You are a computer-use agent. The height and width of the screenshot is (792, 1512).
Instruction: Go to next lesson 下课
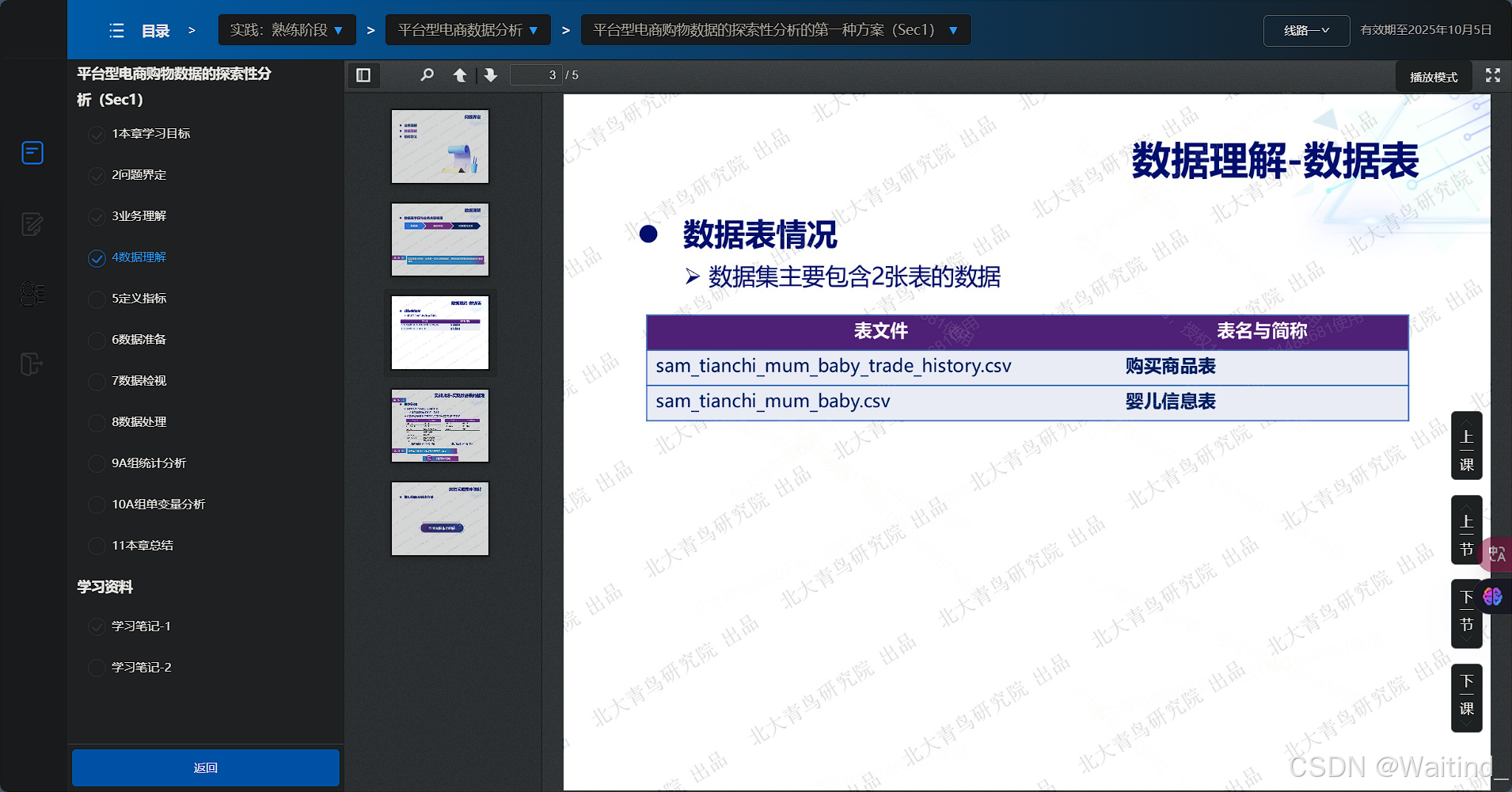pos(1466,698)
